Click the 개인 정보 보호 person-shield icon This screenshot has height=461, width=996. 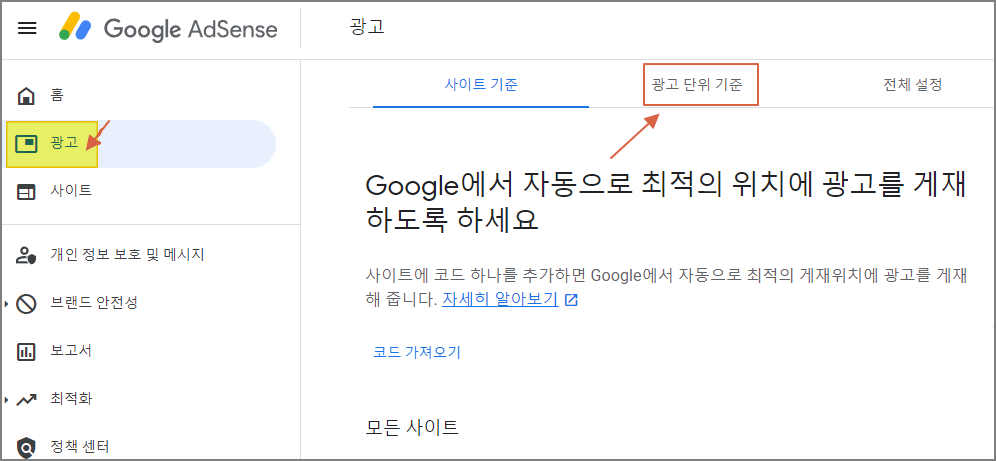click(x=26, y=255)
